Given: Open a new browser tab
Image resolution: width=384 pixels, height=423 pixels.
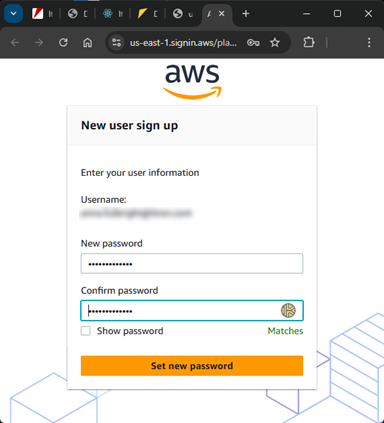Looking at the screenshot, I should [246, 14].
